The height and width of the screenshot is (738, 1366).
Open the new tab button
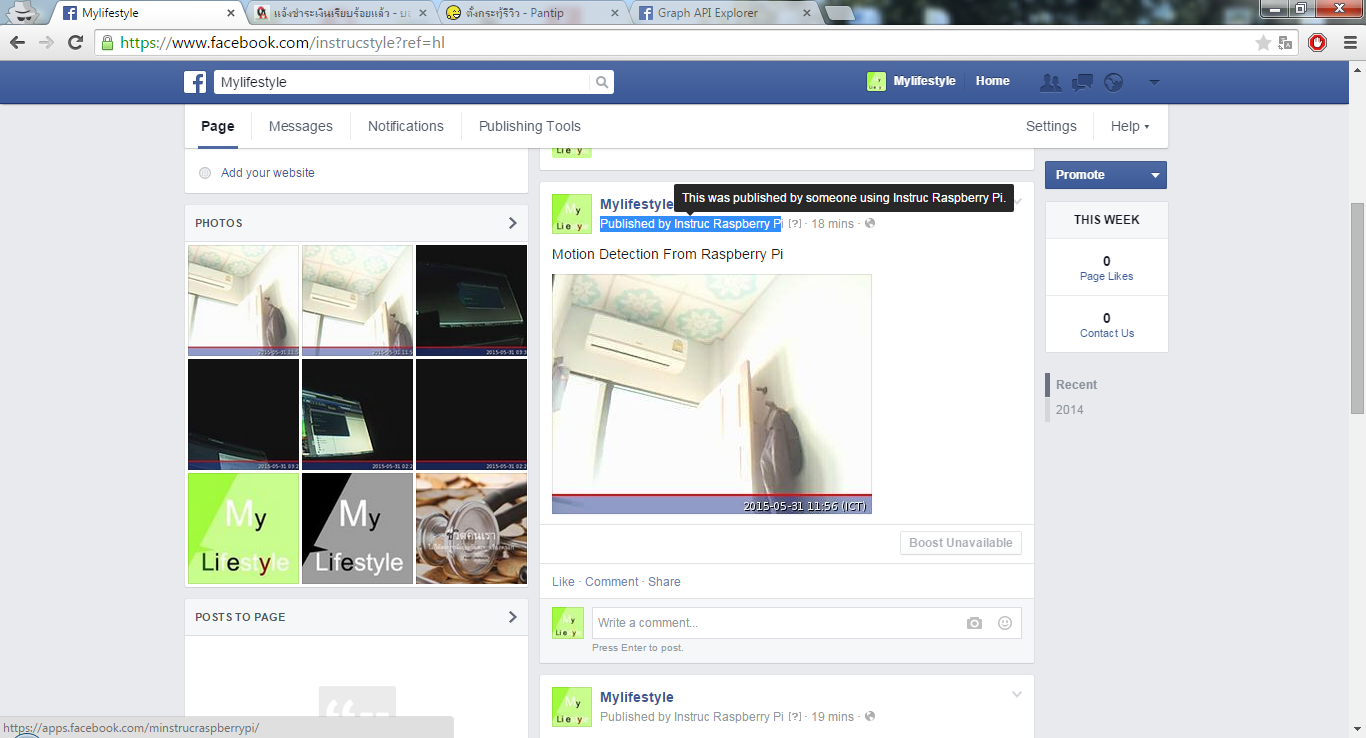coord(840,13)
